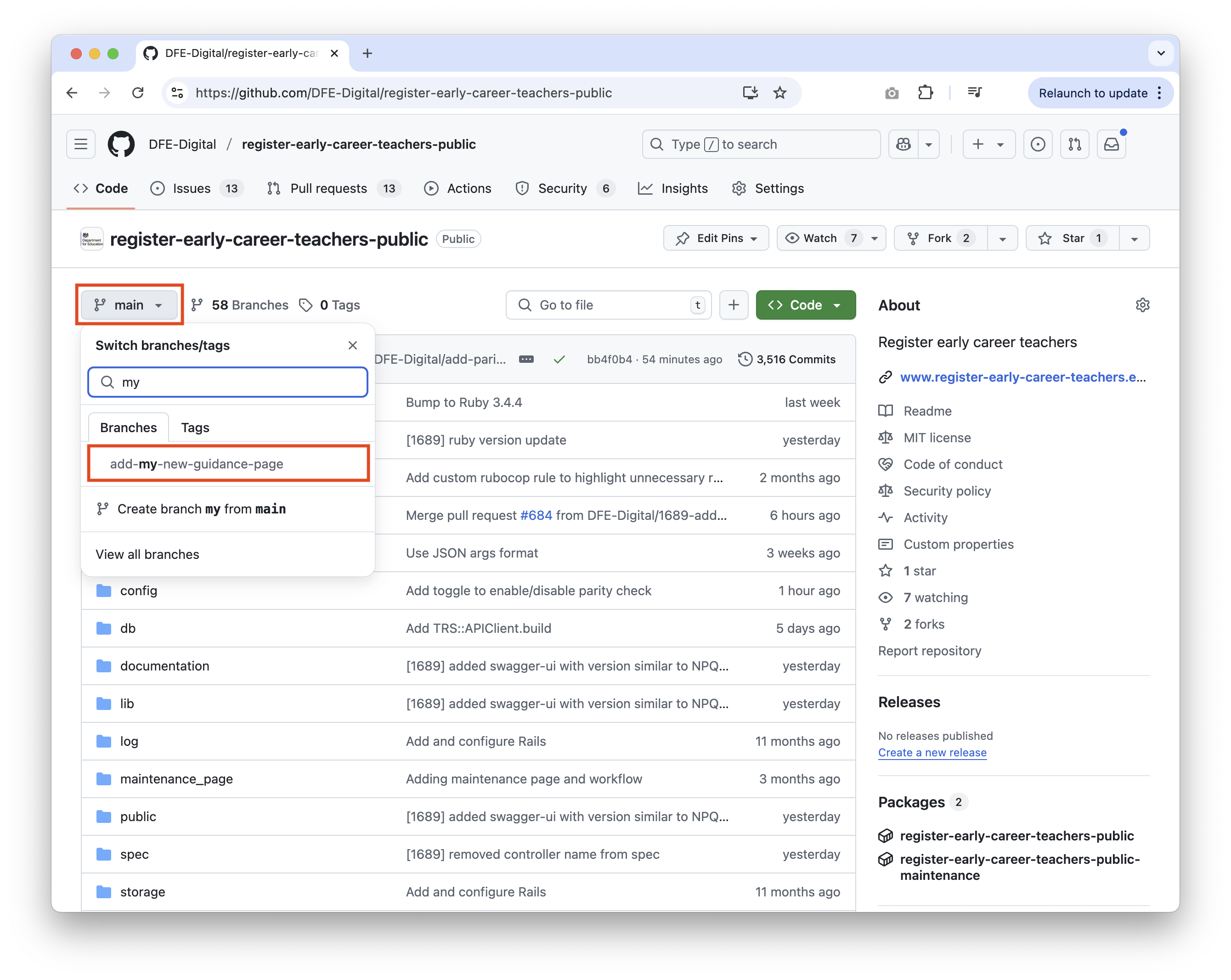Click the install app icon in address bar

coord(750,92)
